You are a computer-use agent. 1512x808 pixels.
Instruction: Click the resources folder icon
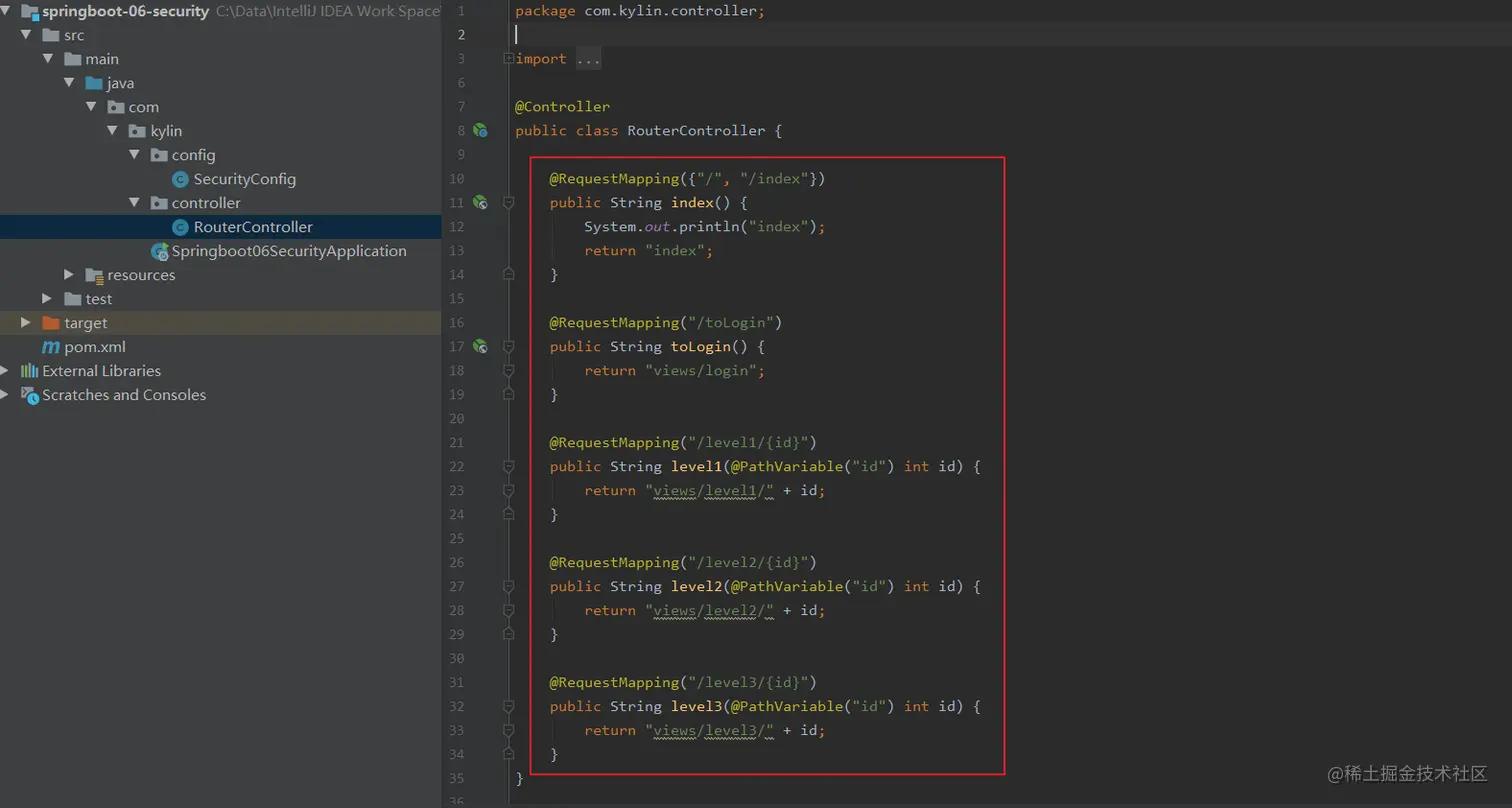95,275
